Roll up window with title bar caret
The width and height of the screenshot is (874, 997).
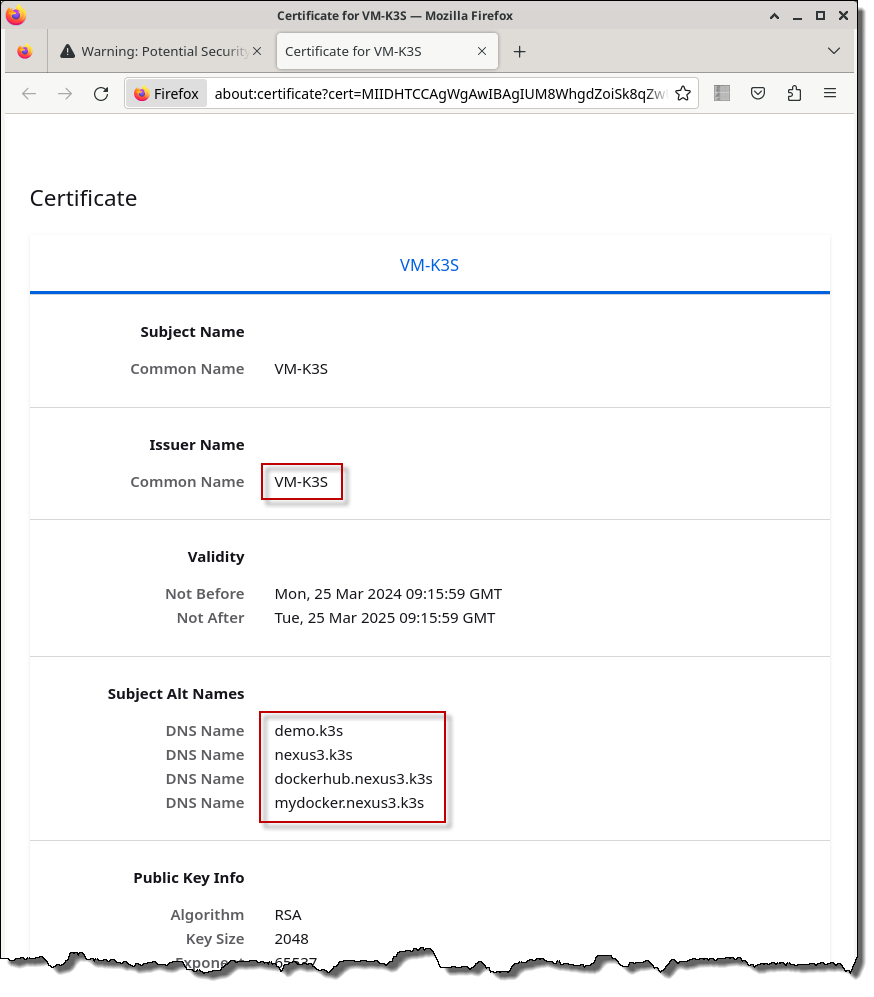(774, 16)
